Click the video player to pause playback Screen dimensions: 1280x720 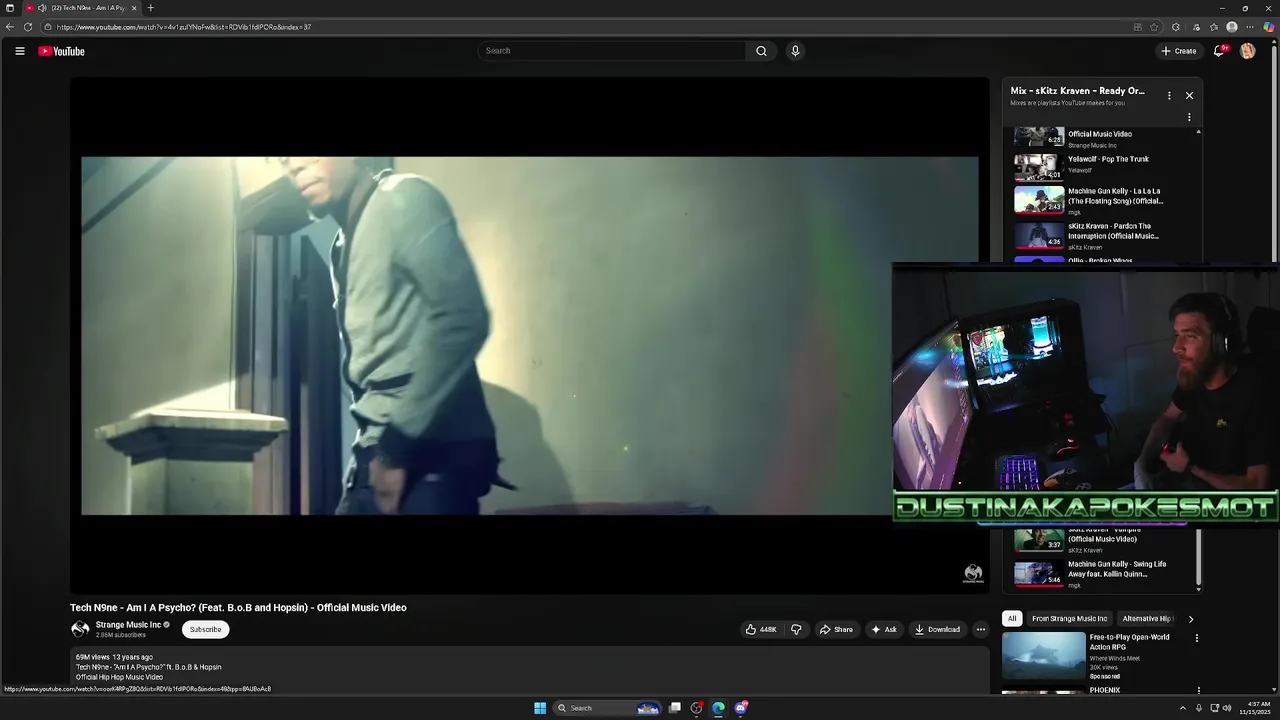[x=530, y=335]
